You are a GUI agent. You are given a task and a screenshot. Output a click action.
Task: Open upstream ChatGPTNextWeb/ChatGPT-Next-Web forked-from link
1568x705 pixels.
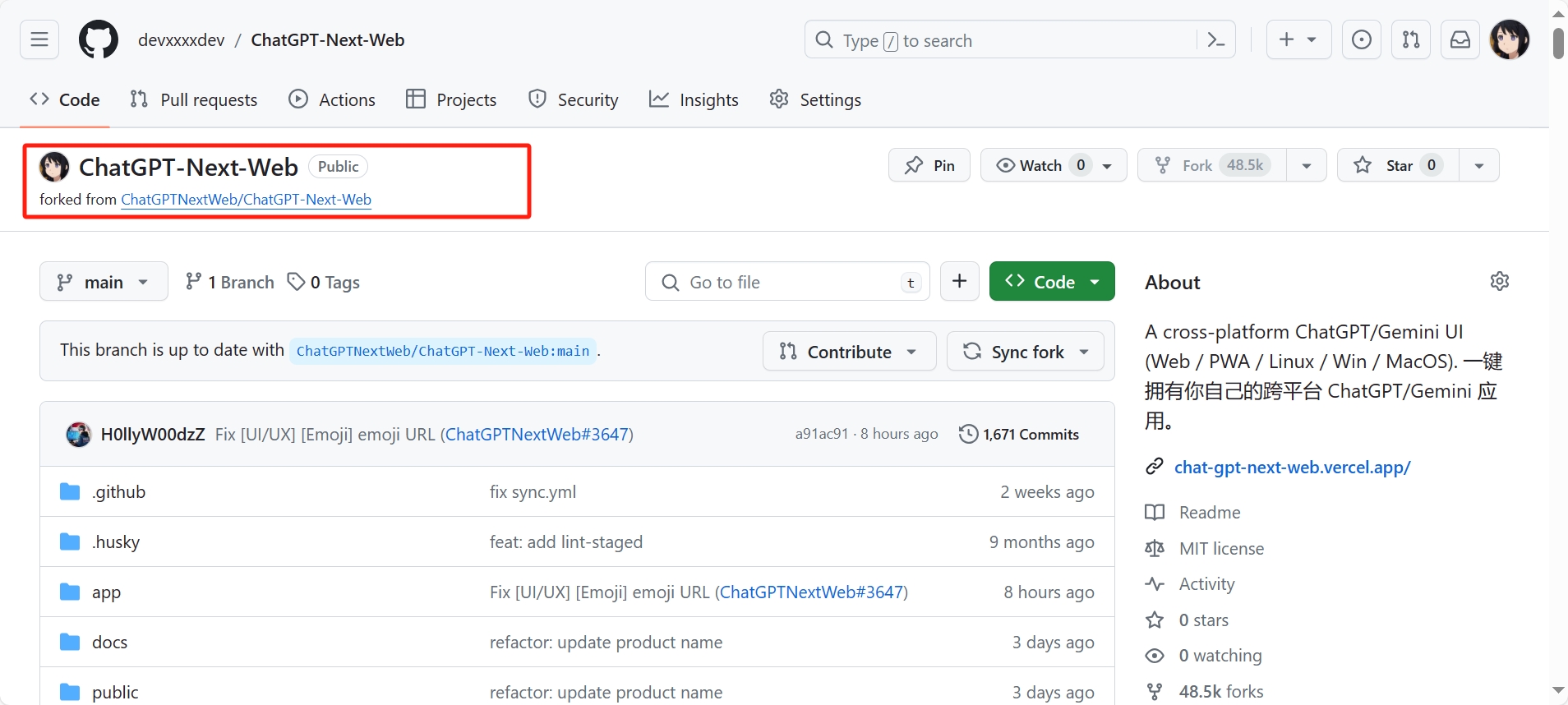click(246, 200)
